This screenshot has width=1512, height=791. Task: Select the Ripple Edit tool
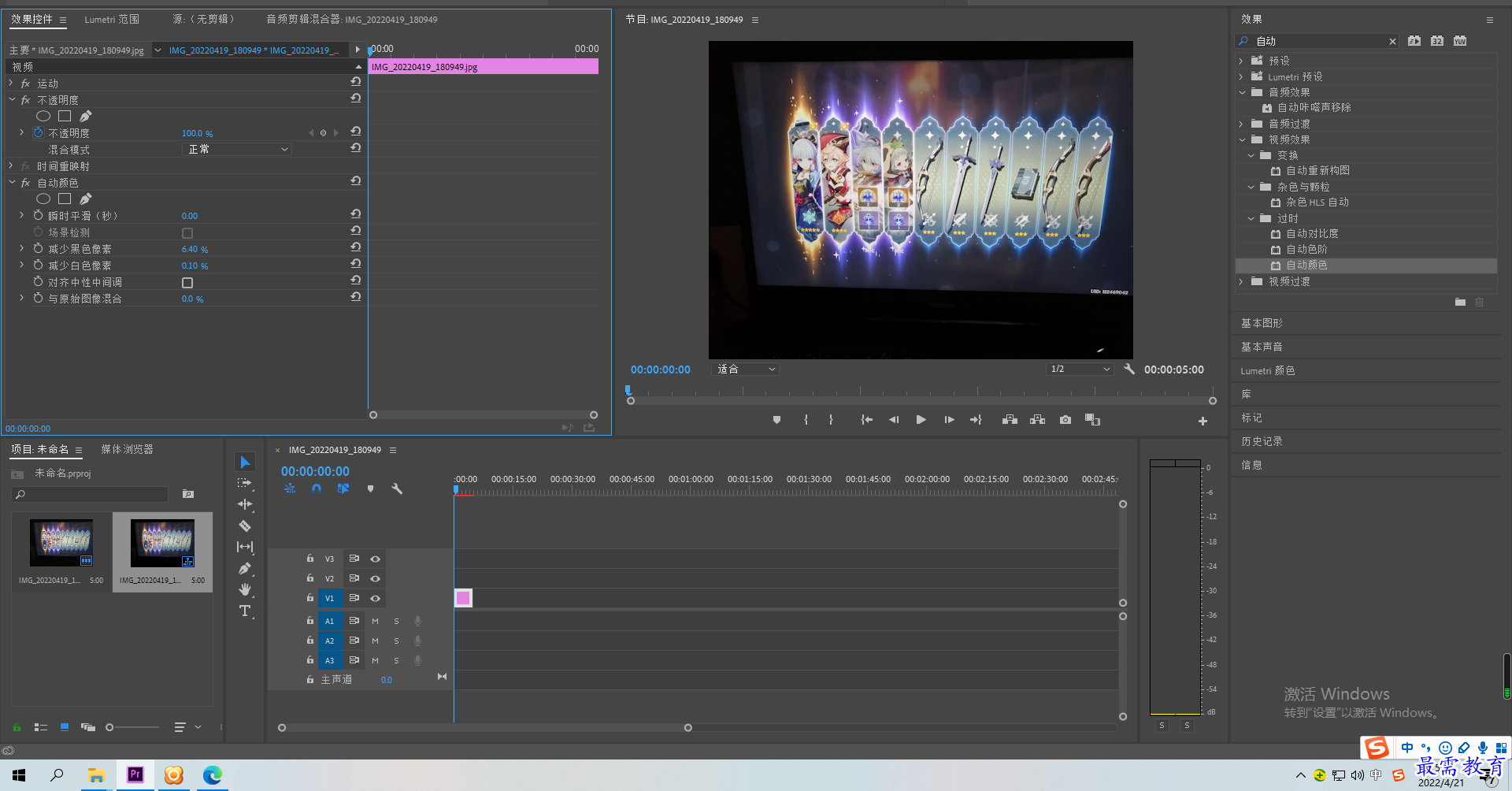[x=245, y=504]
